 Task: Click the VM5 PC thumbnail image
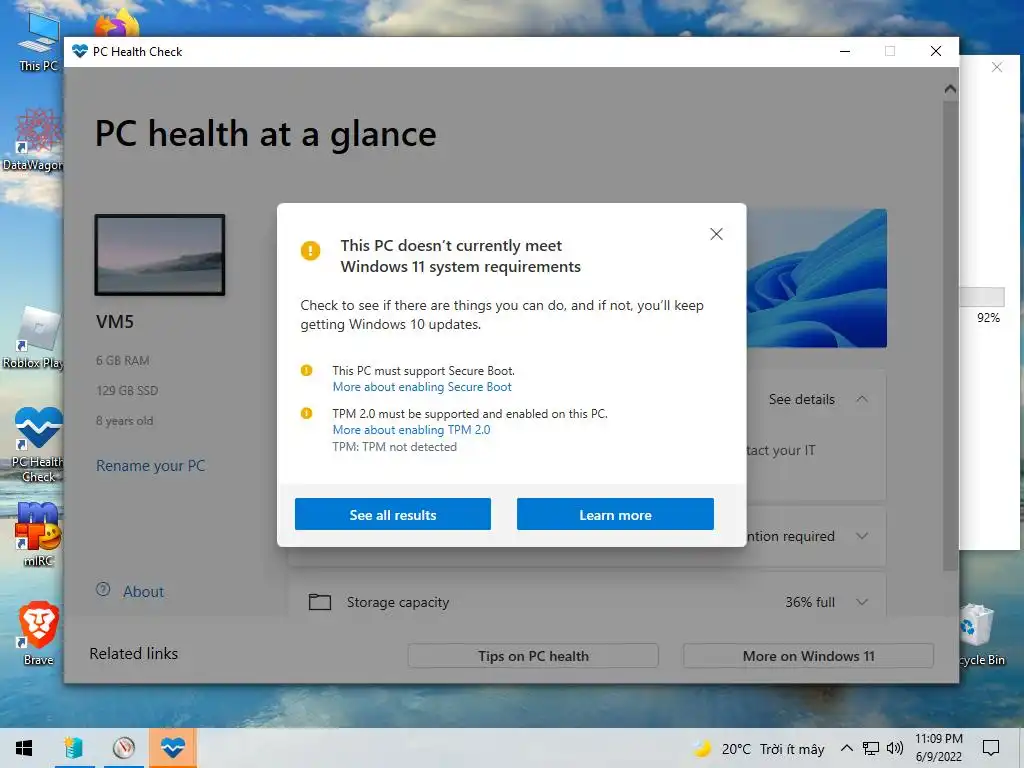tap(160, 255)
